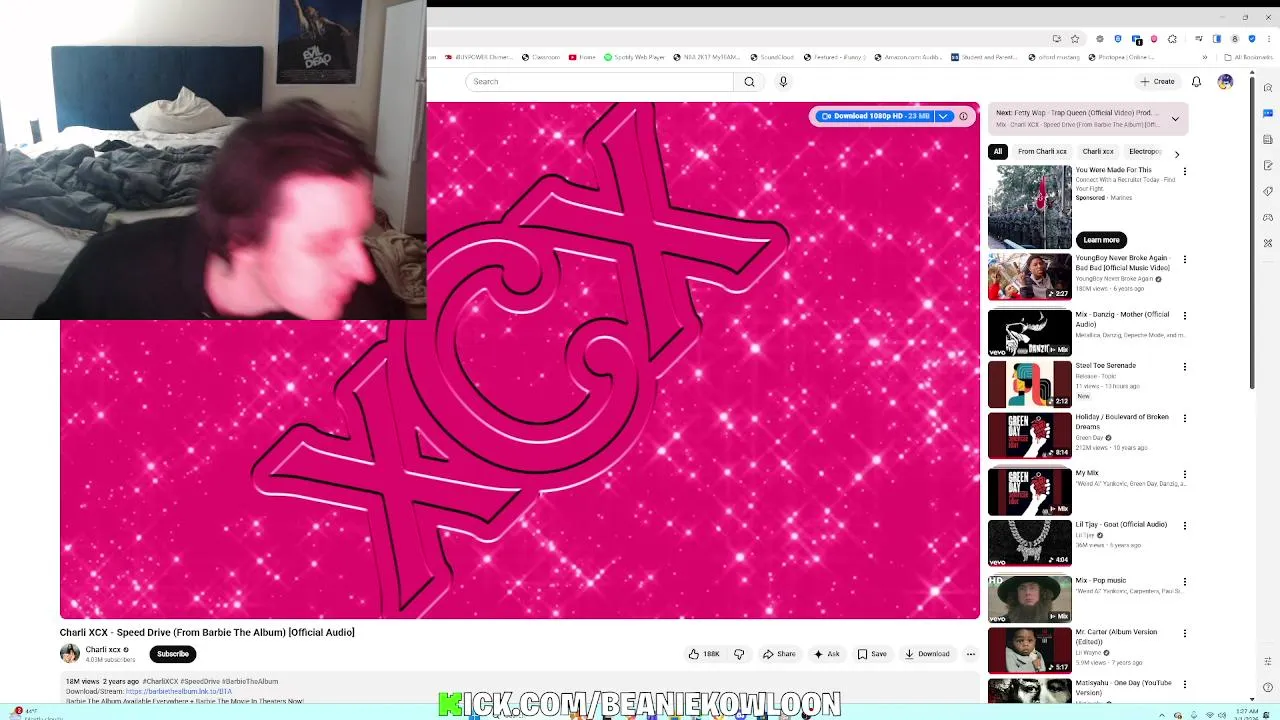Open options menu for Mix - Danzig - Mother

(1185, 316)
